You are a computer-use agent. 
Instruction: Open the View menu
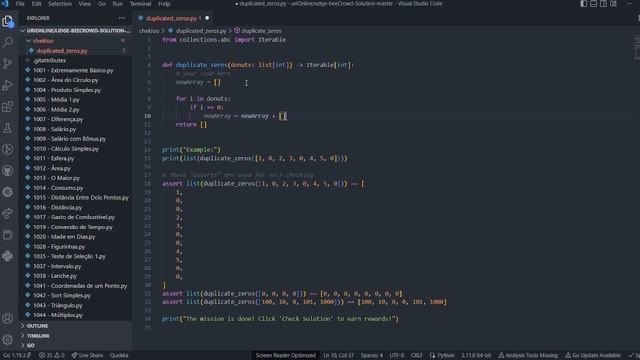[x=84, y=4]
